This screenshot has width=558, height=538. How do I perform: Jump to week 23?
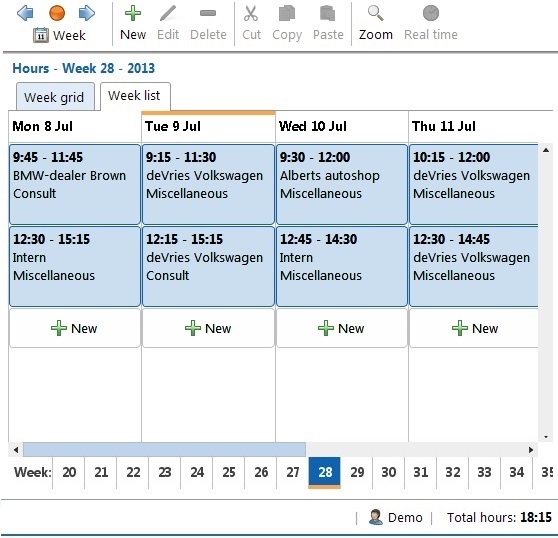click(x=165, y=473)
